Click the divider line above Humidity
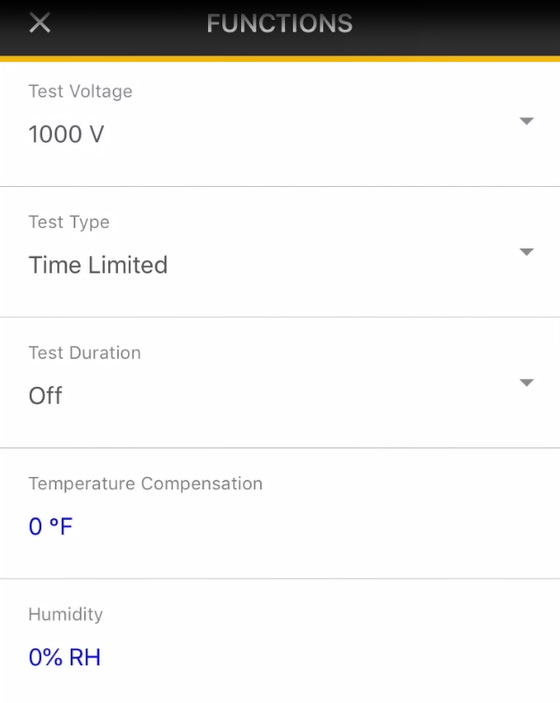Screen dimensions: 560x703 (280, 578)
